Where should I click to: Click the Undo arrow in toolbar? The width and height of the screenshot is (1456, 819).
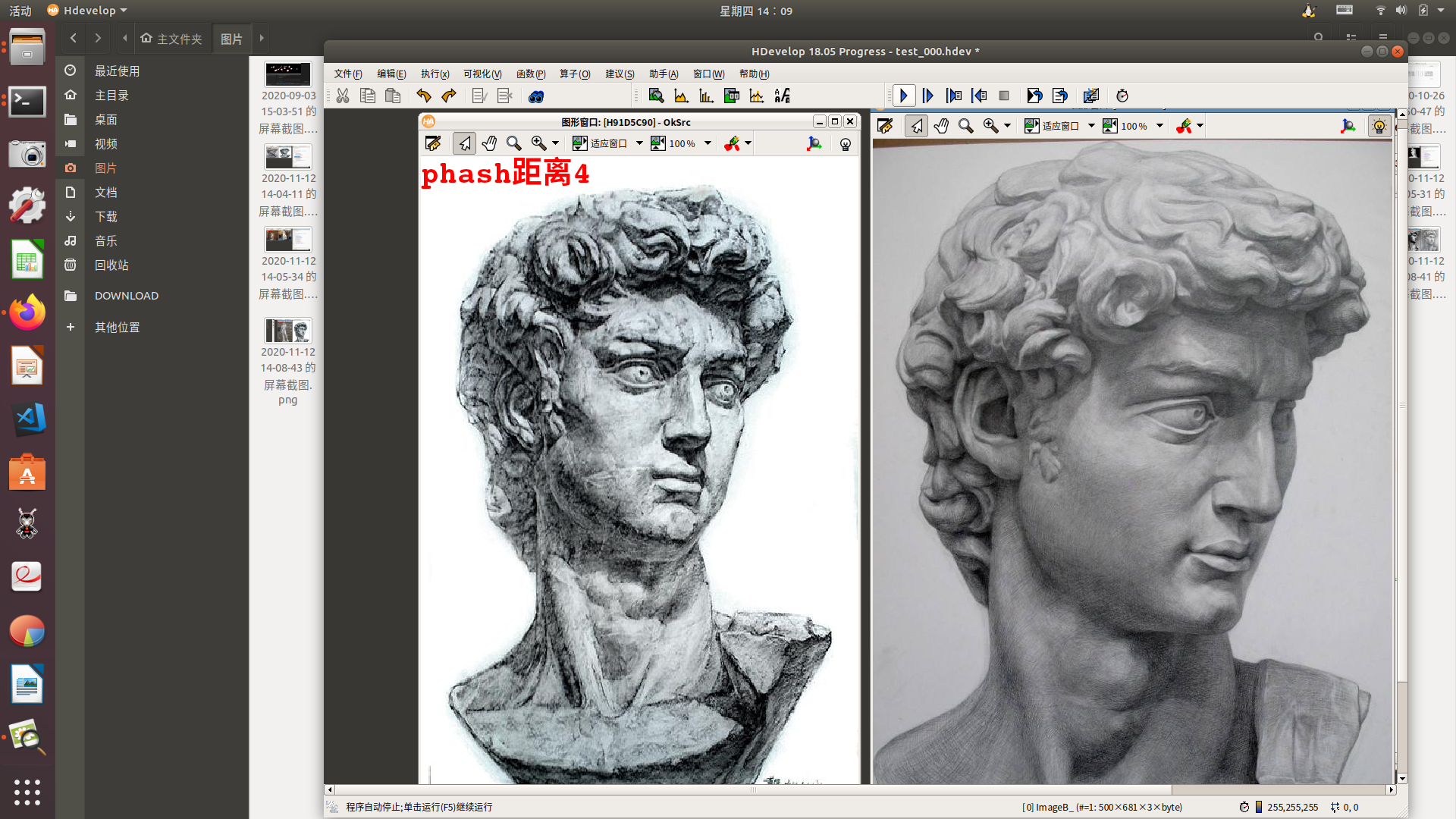click(423, 96)
